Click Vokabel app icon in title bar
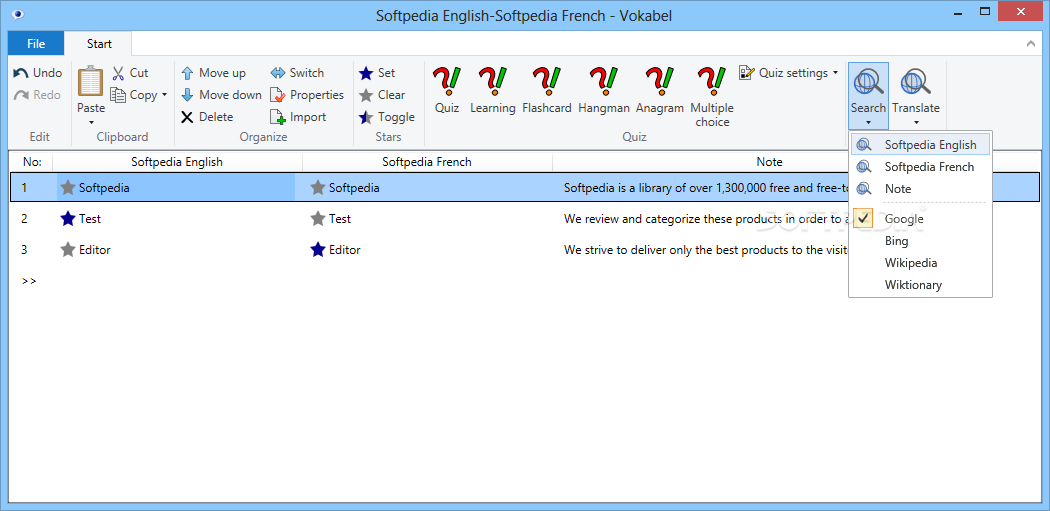 [17, 14]
